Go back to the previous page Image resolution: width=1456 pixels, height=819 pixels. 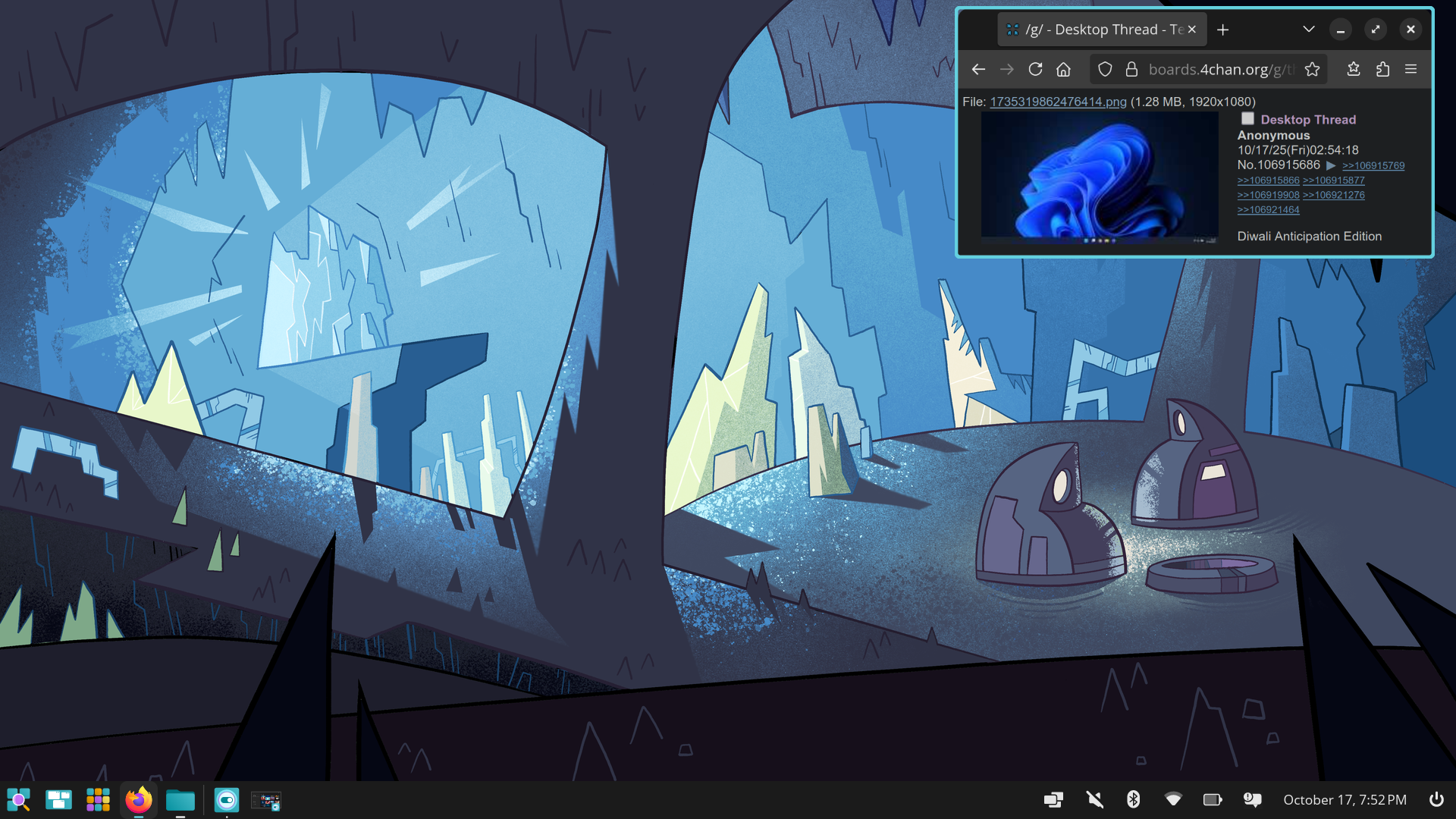978,69
